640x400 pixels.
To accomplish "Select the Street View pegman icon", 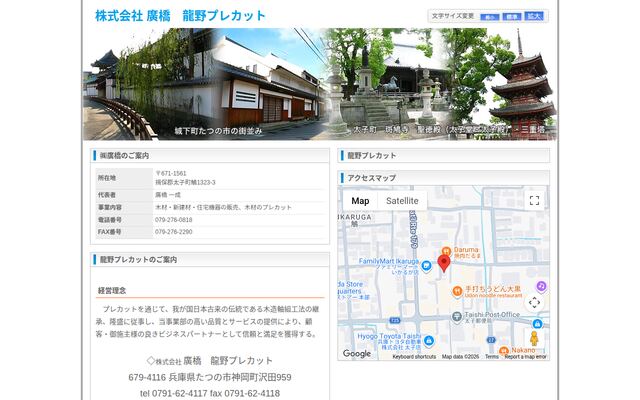I will pyautogui.click(x=534, y=338).
